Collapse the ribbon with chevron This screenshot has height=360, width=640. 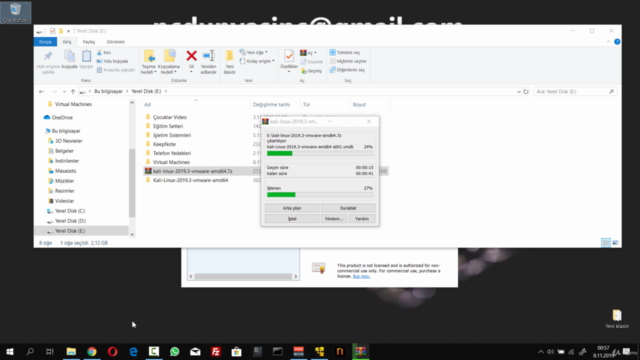click(609, 42)
